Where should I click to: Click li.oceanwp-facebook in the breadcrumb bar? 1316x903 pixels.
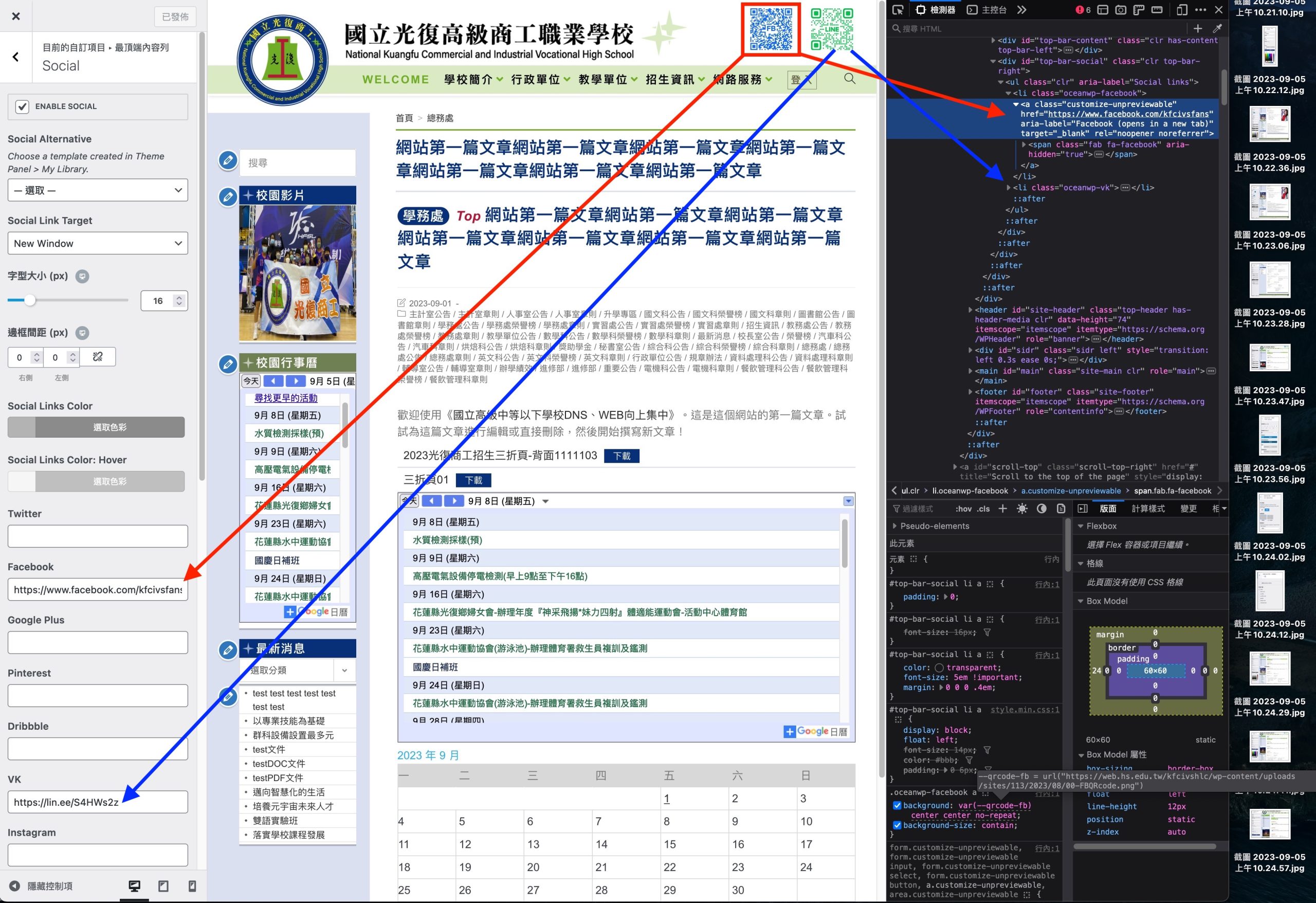click(x=970, y=491)
